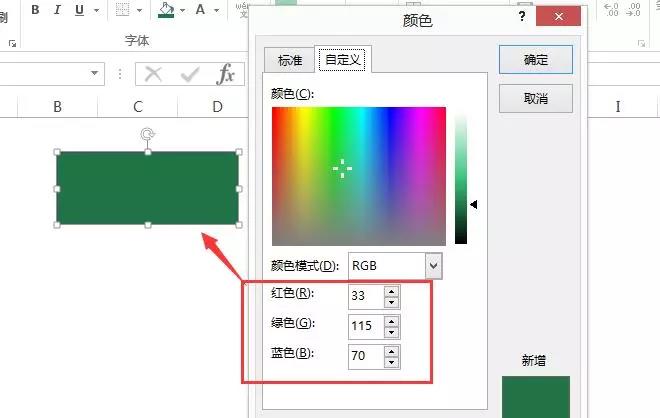
Task: Click the 取消 button
Action: coord(536,99)
